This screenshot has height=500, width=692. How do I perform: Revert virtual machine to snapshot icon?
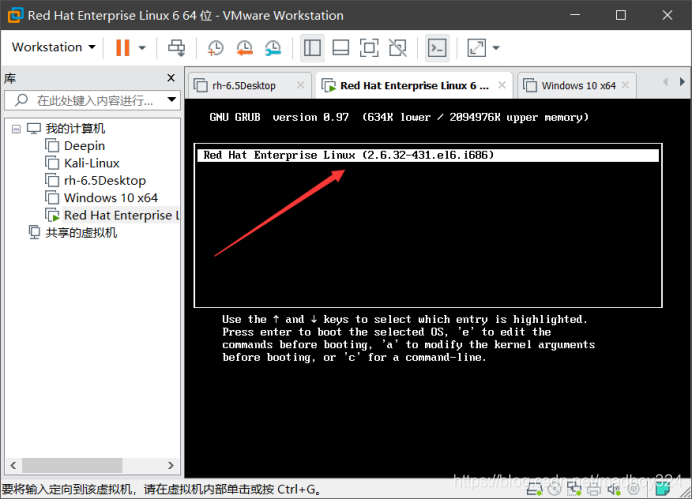244,48
